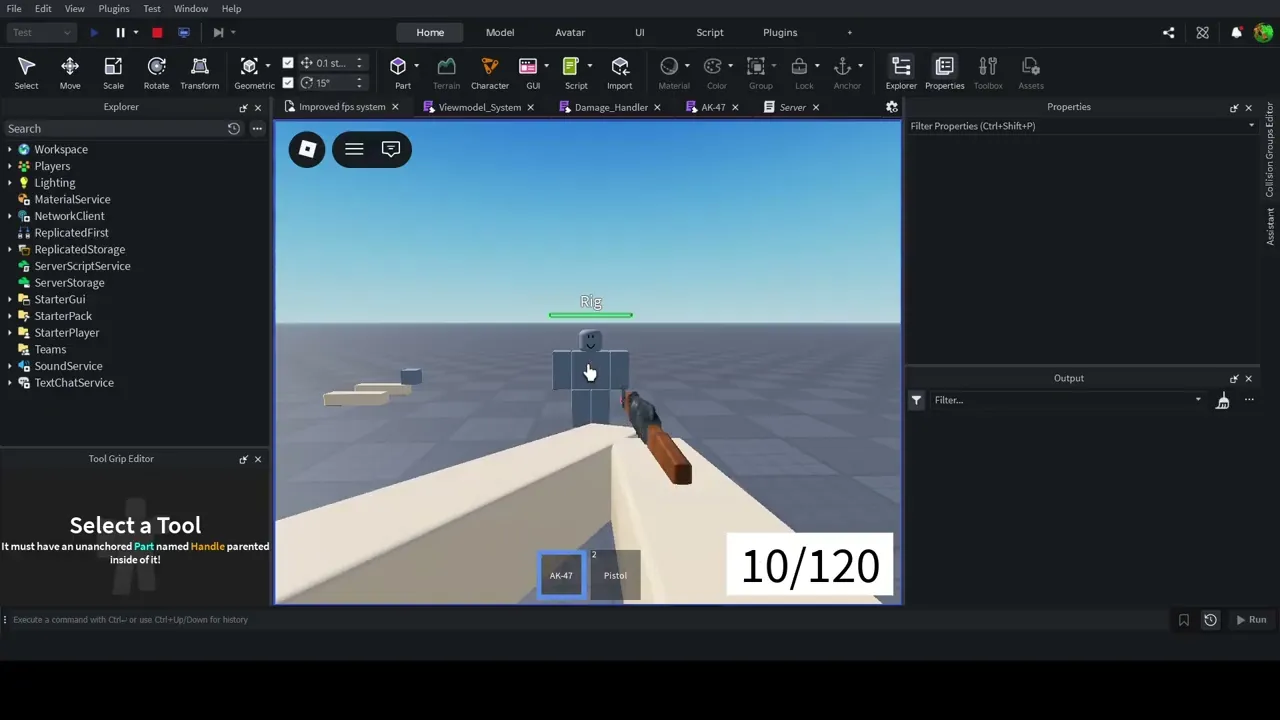1280x720 pixels.
Task: Open the File menu
Action: 14,8
